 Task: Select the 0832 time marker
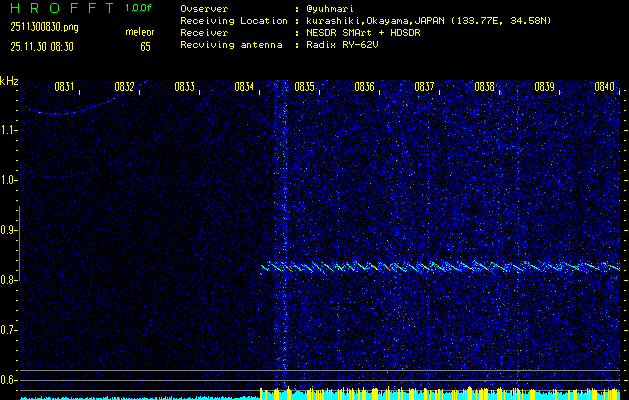pyautogui.click(x=124, y=87)
